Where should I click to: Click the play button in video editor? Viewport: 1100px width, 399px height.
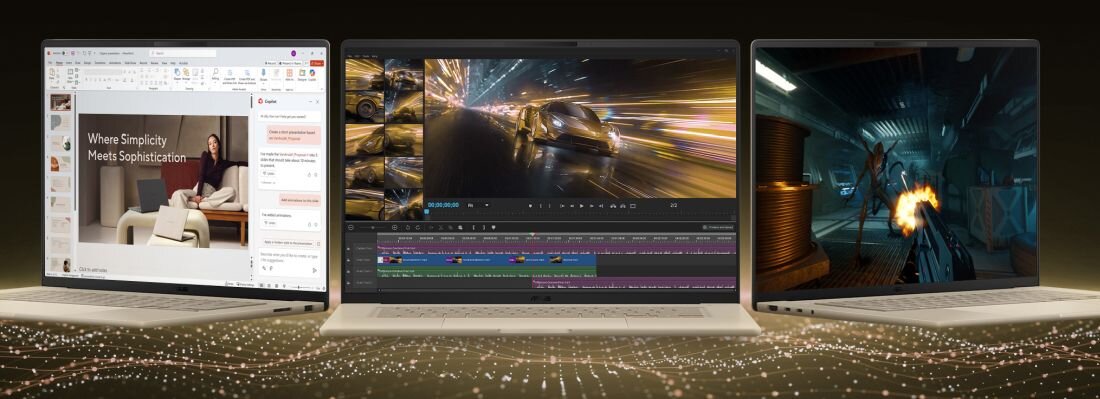click(582, 205)
